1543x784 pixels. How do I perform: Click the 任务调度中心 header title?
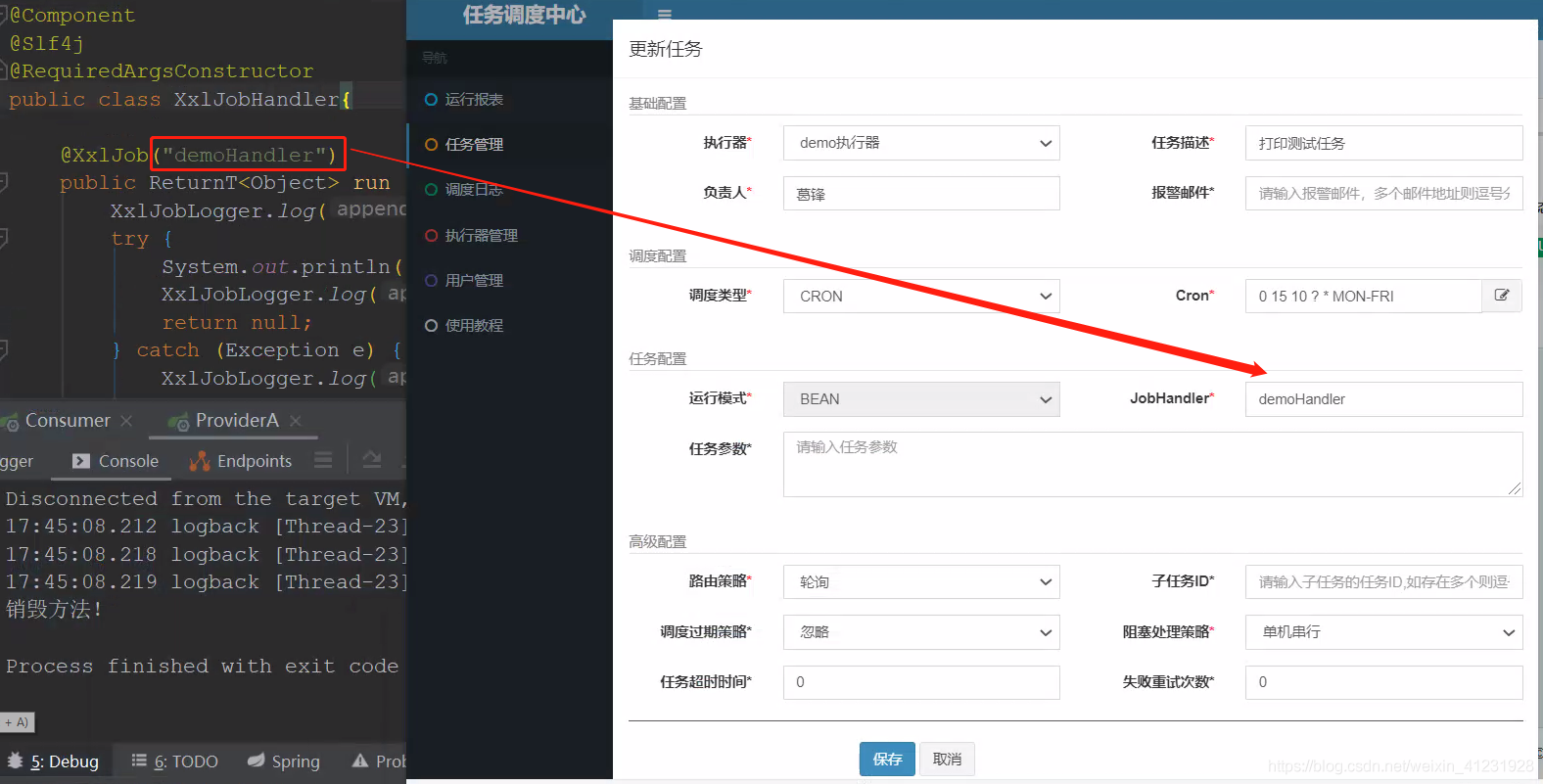(x=524, y=15)
